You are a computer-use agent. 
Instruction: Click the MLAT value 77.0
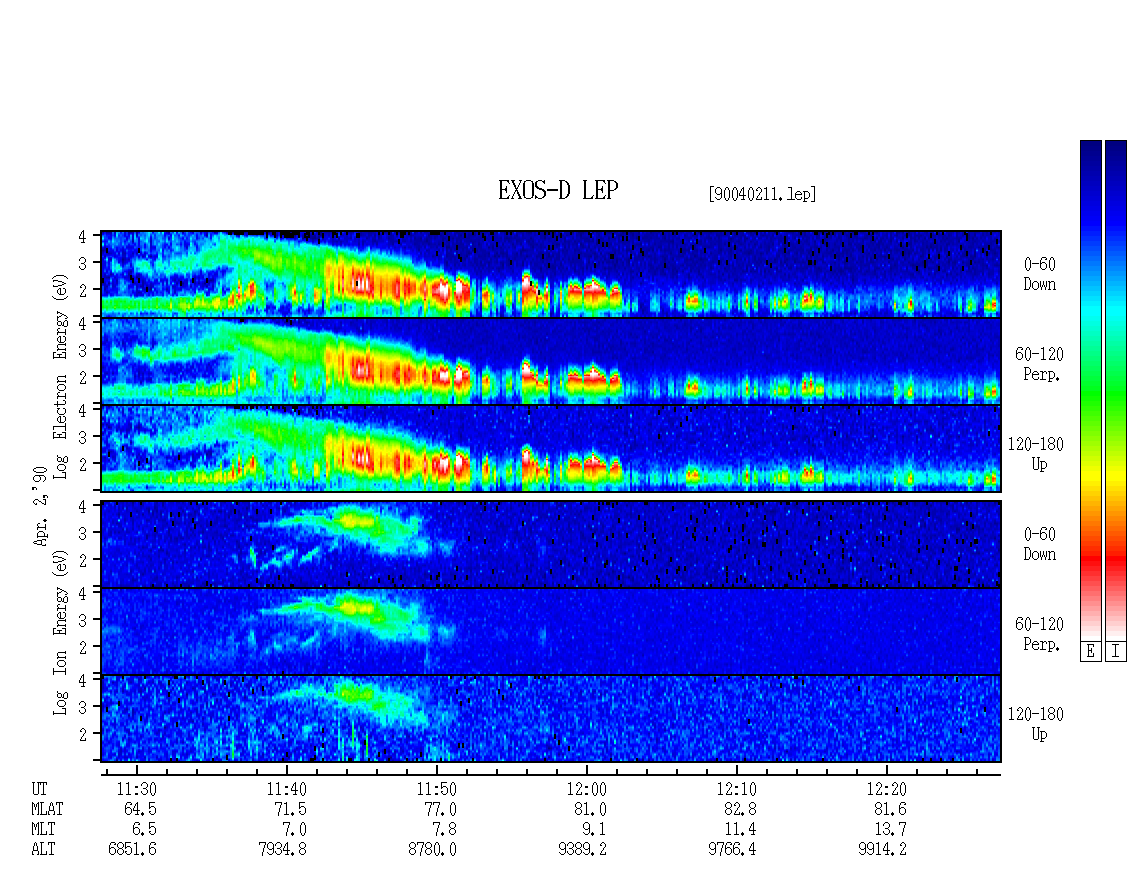coord(440,809)
